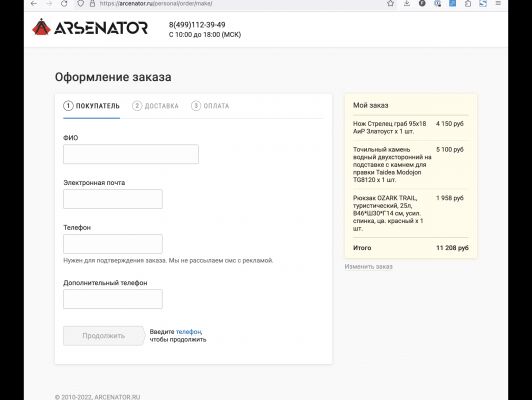Open the extensions puzzle icon

[468, 3]
